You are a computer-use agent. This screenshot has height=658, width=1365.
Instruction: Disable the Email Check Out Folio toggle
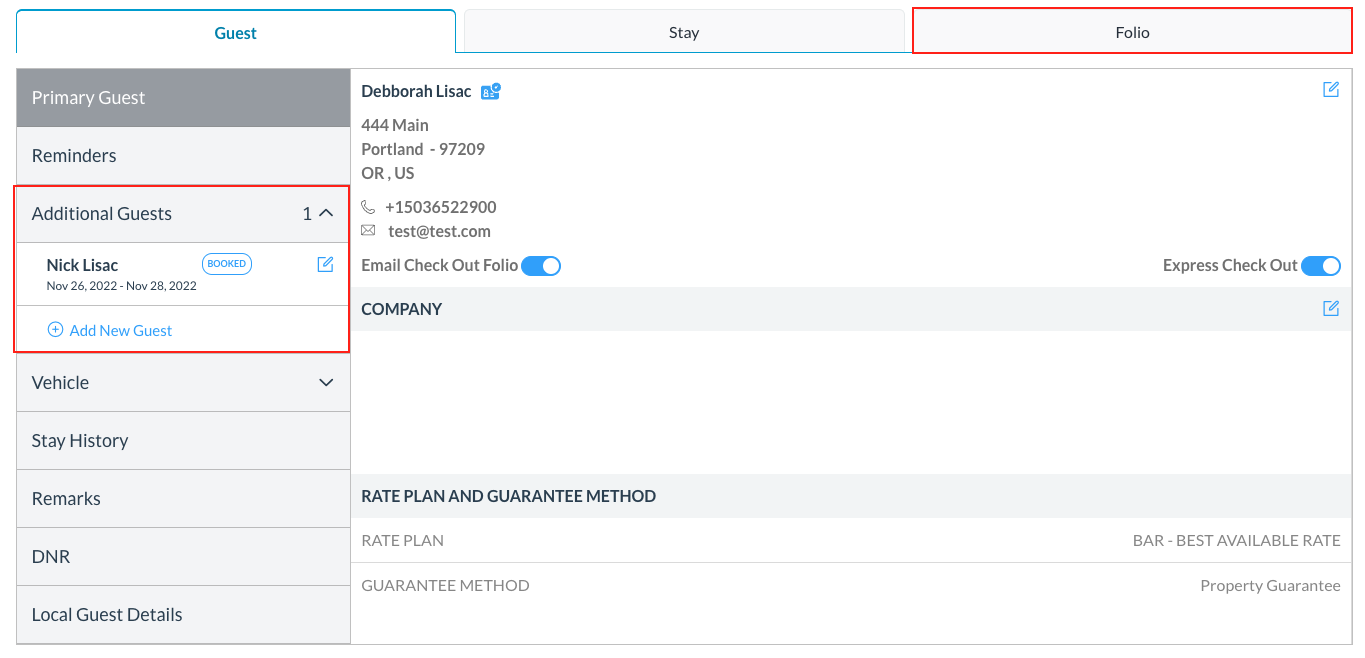coord(541,266)
